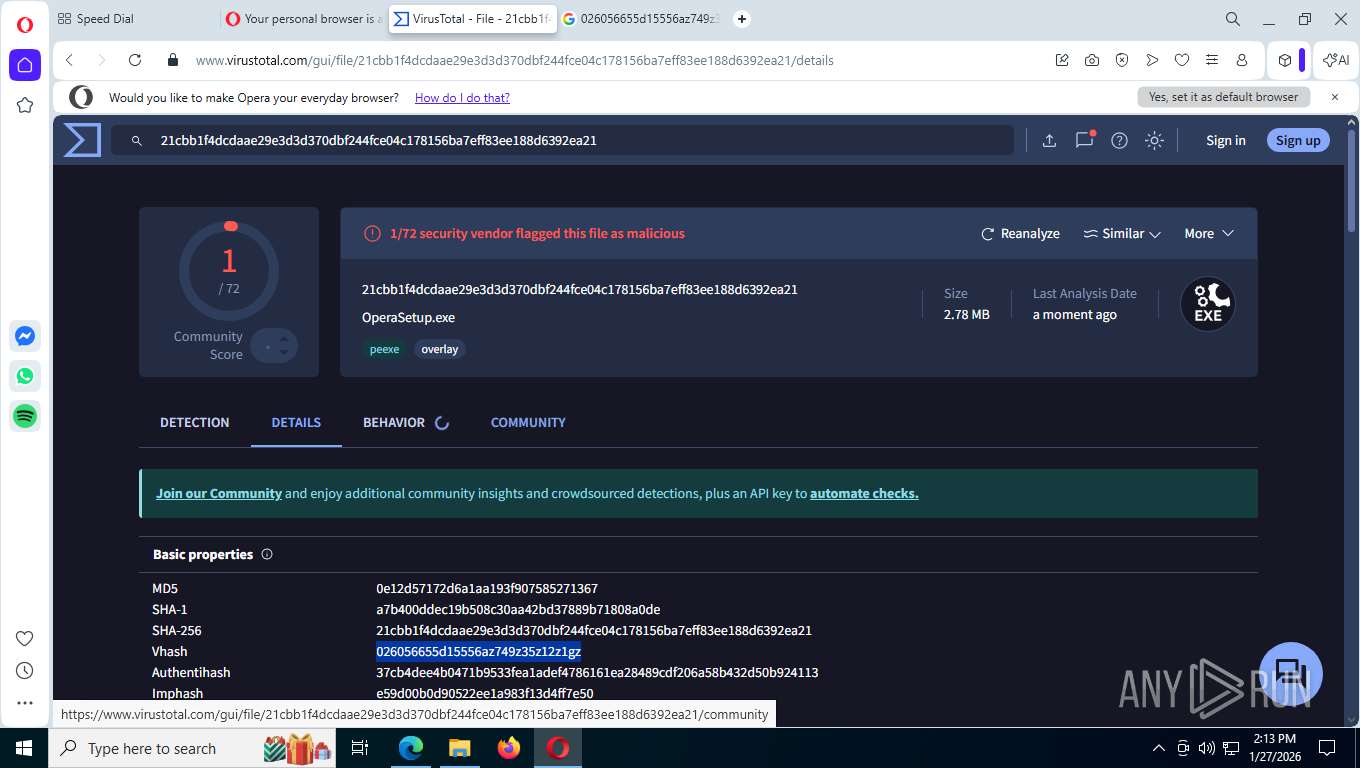Click the Basic properties info icon
Image resolution: width=1360 pixels, height=768 pixels.
coord(267,554)
